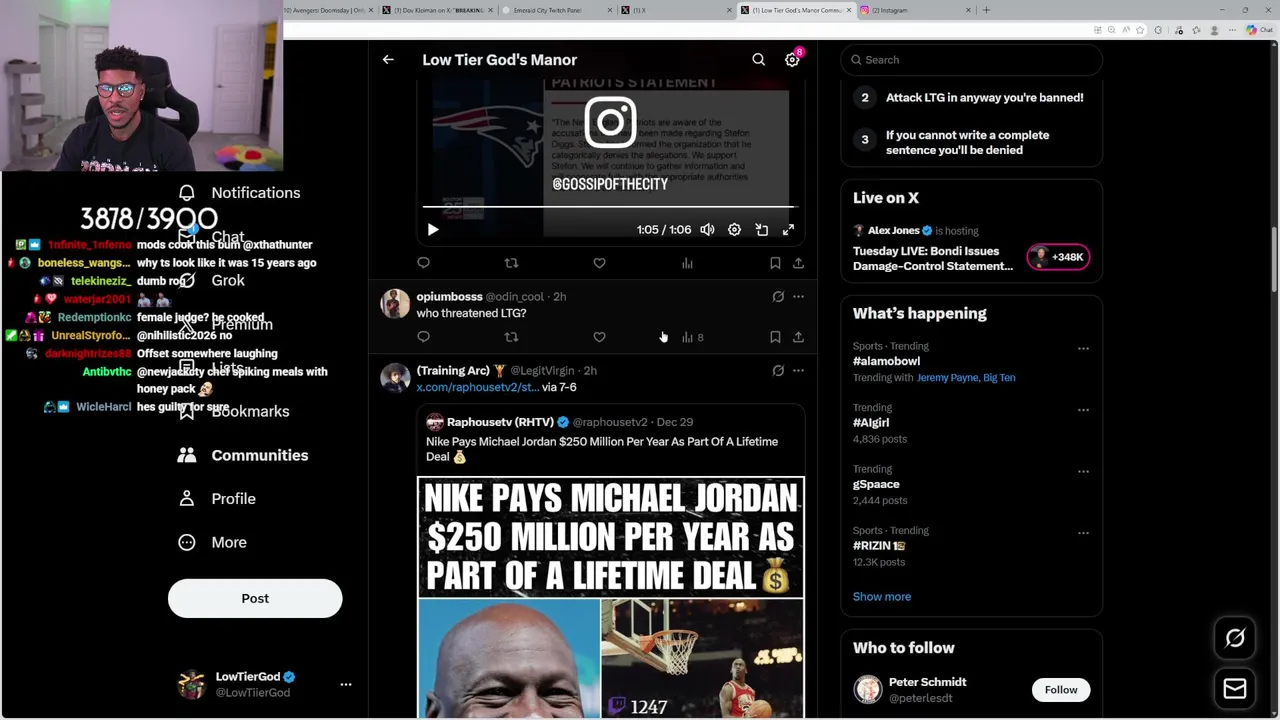Open the more options for the #RIZIN trend
The image size is (1280, 720).
(1083, 533)
